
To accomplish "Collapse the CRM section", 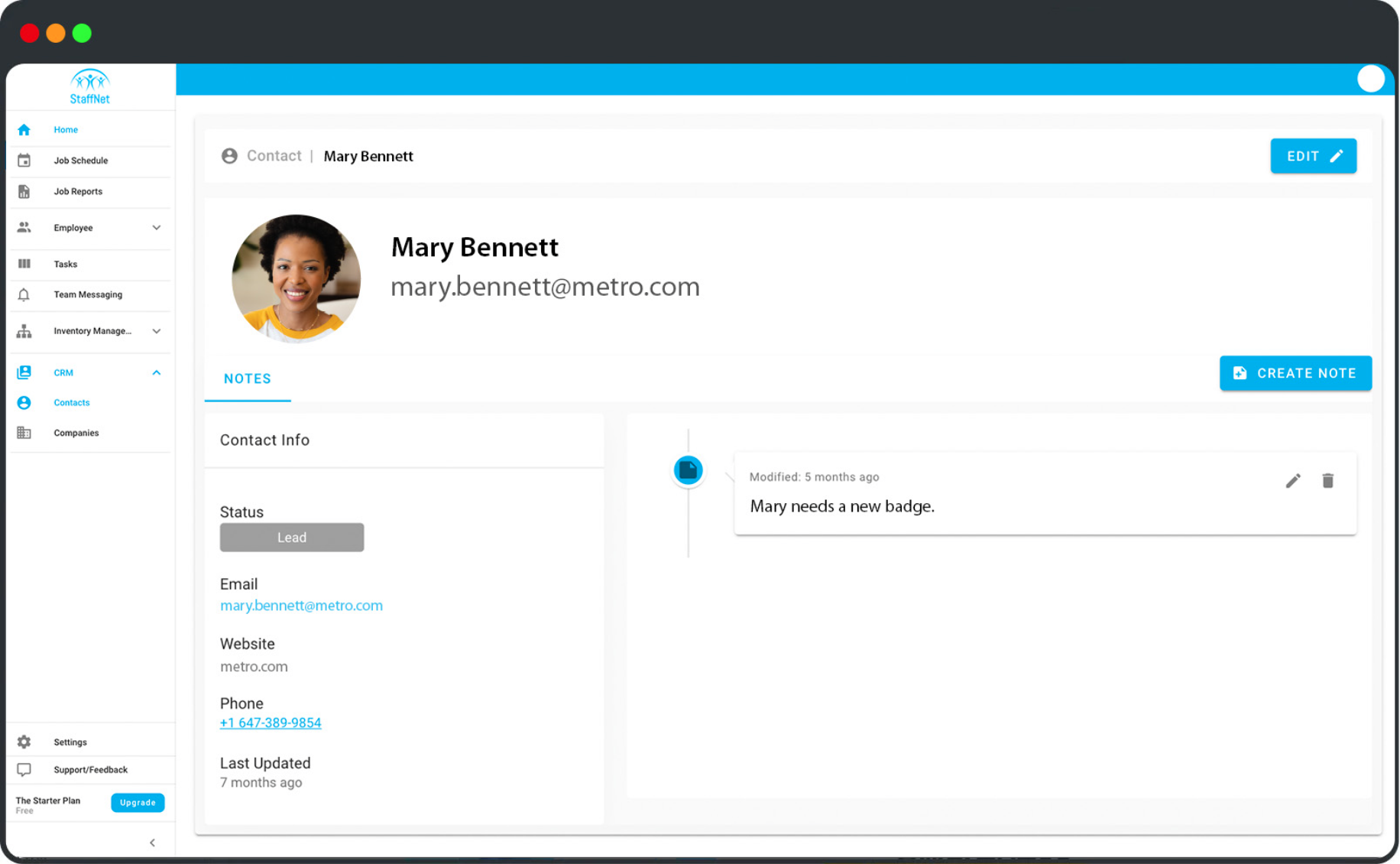I will pos(156,372).
